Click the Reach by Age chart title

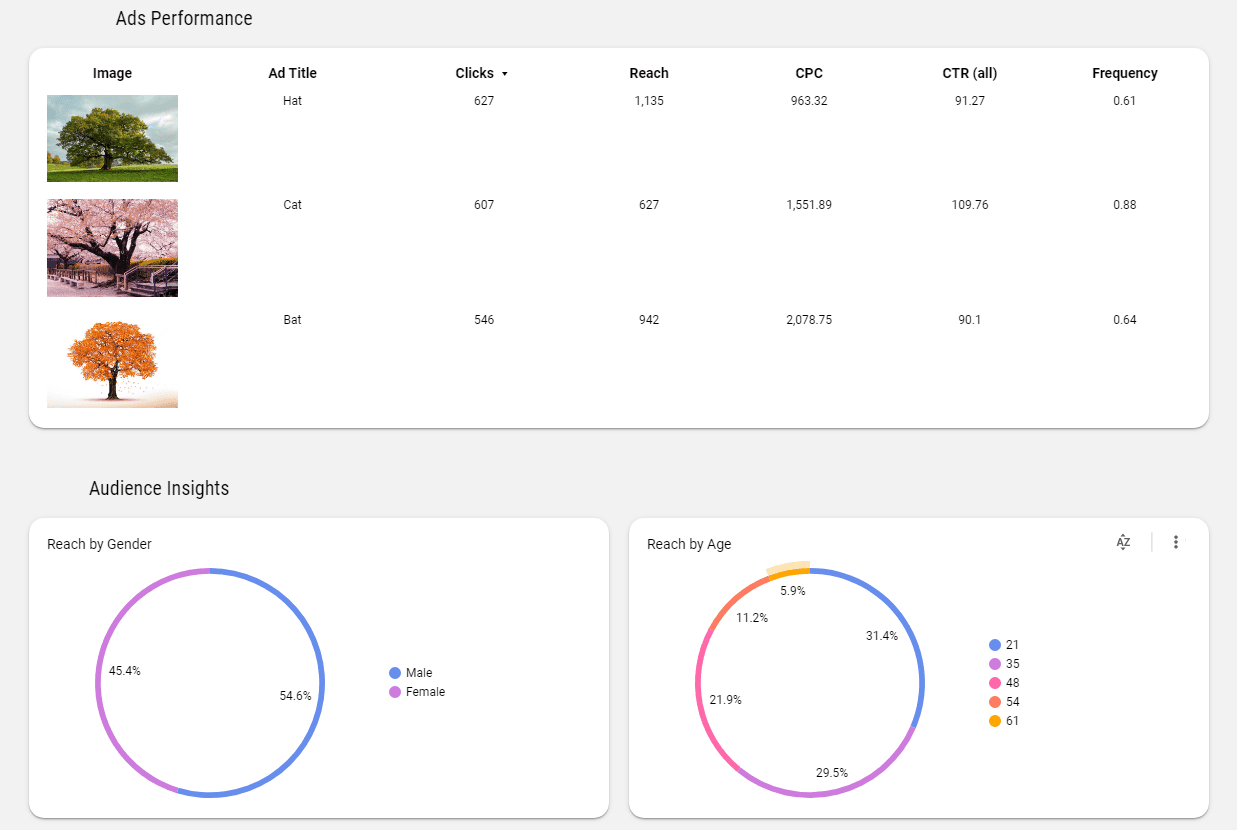click(x=689, y=544)
